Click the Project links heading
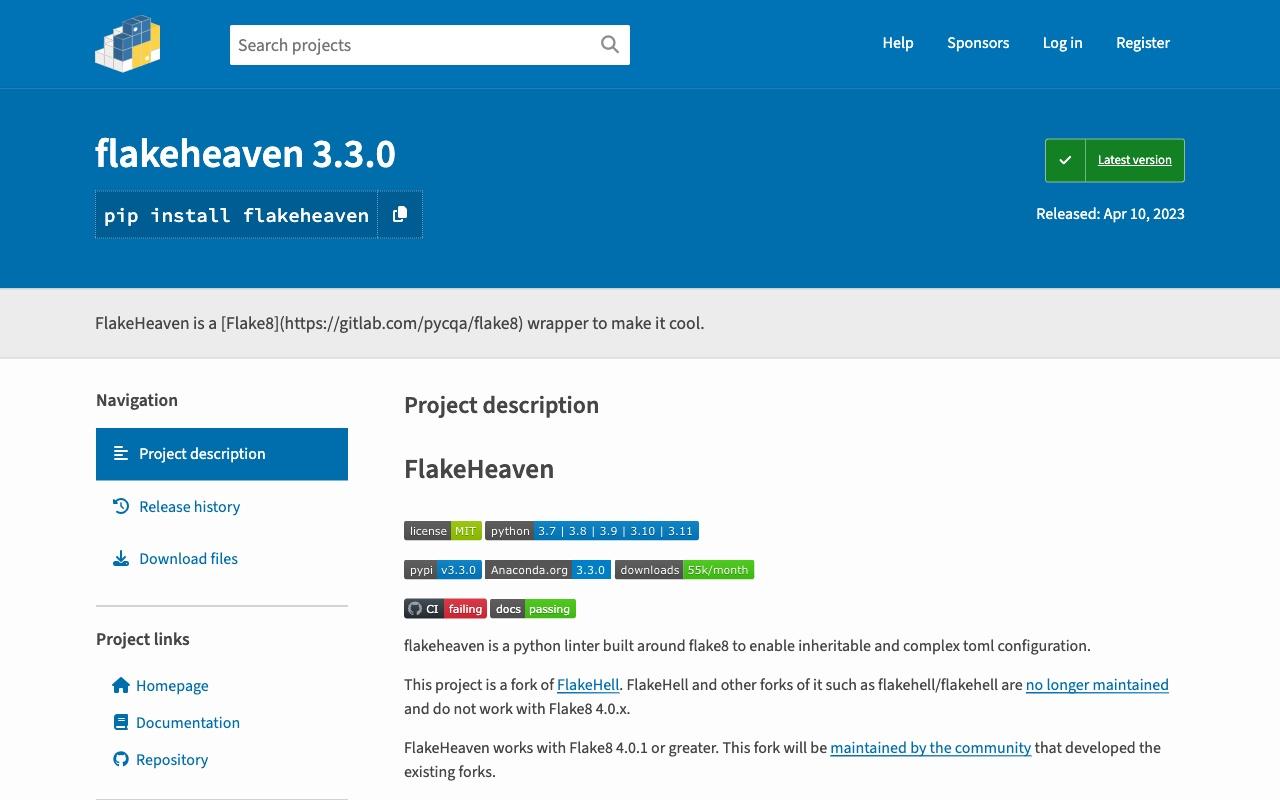 tap(143, 639)
